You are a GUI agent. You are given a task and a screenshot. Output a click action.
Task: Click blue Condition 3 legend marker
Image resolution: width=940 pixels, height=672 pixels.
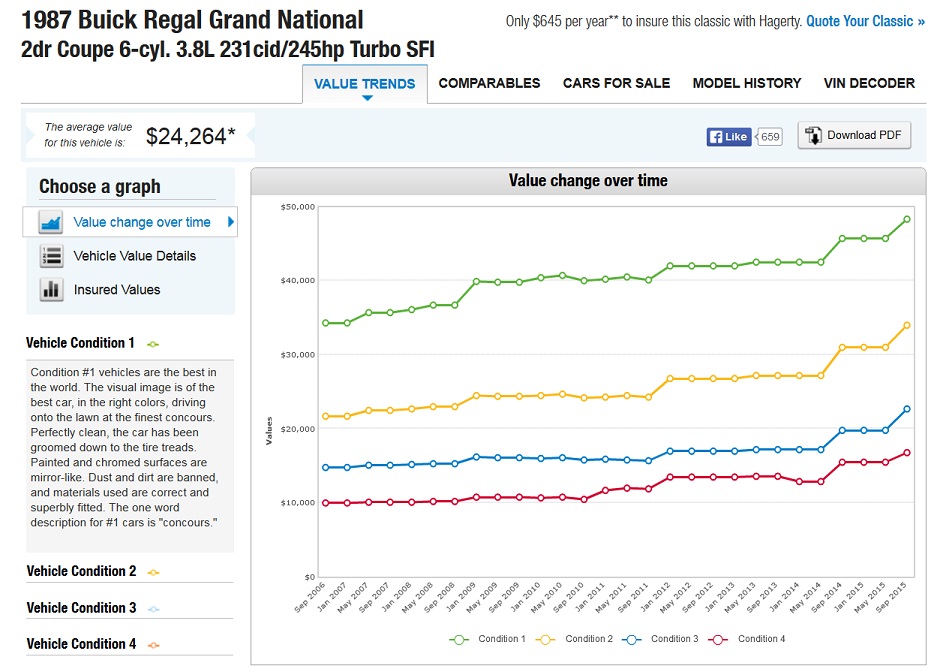(x=632, y=640)
